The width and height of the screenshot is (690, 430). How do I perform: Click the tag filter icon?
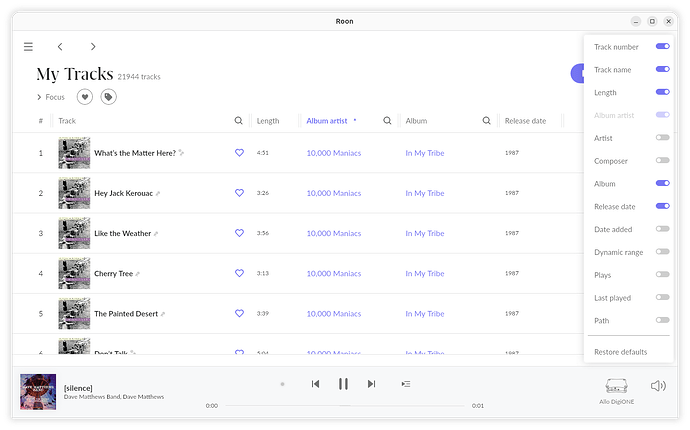[x=108, y=97]
